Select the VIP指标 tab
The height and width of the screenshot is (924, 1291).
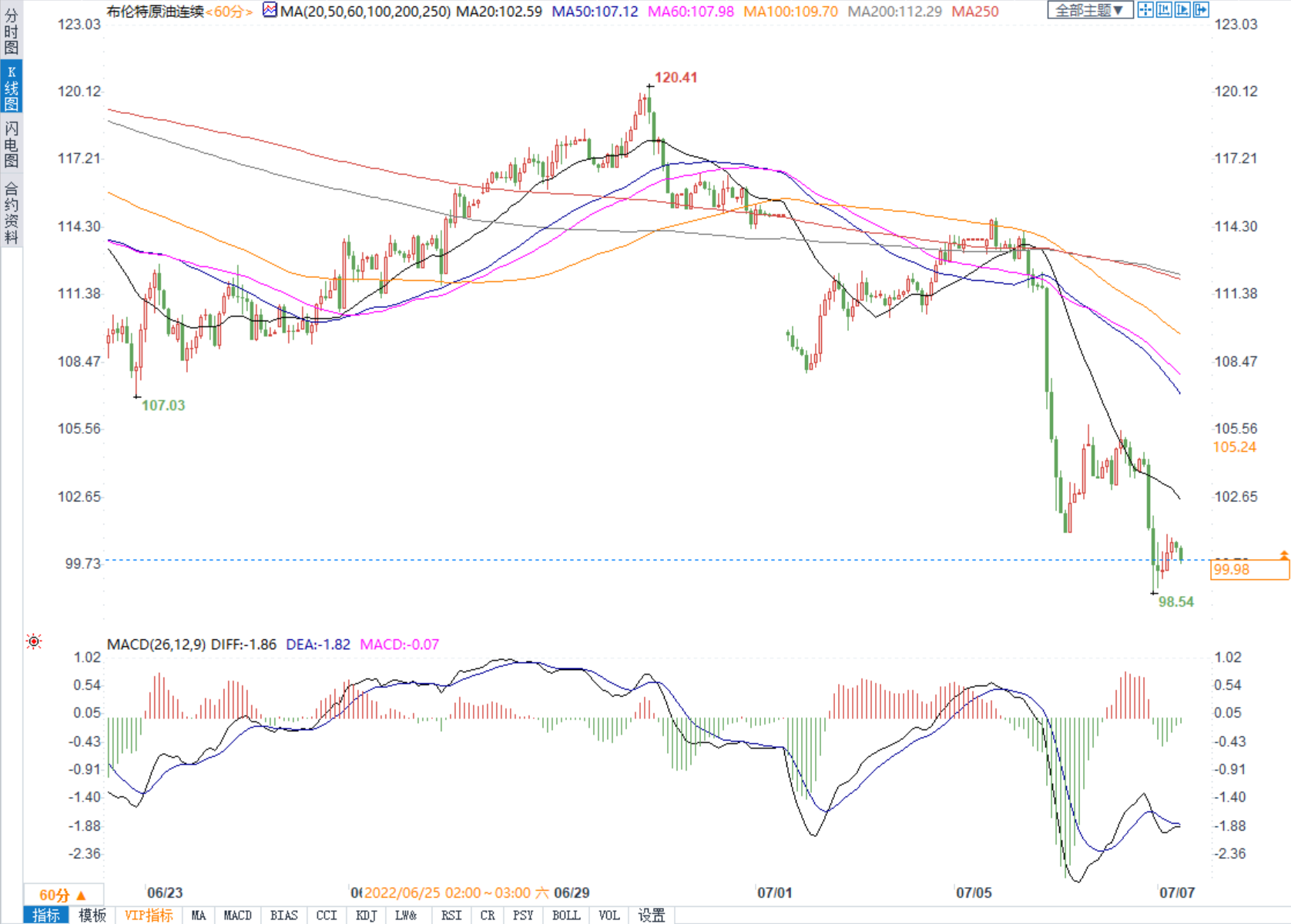[x=149, y=915]
